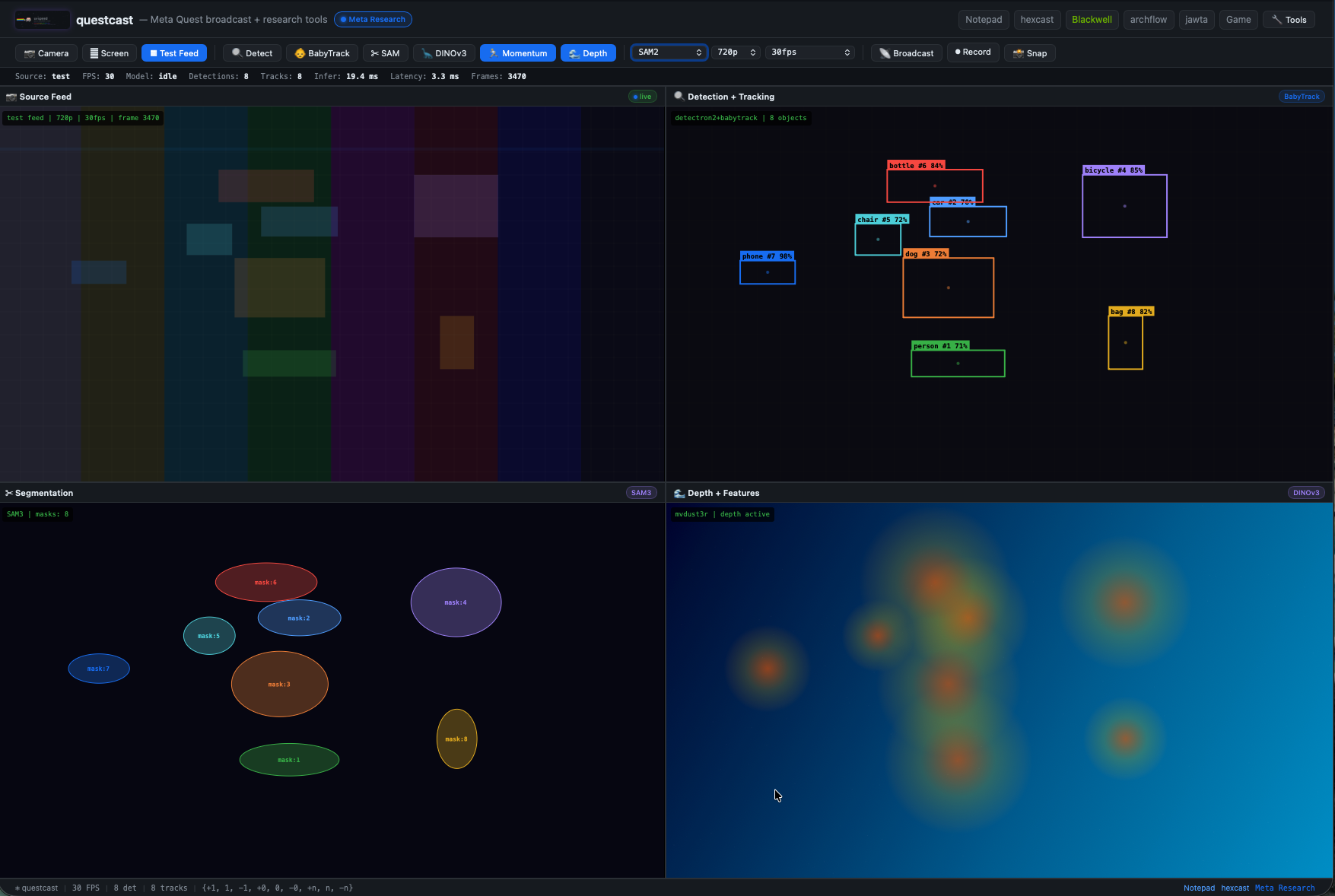Screen dimensions: 1335x896
Task: Enable the Detect model button
Action: coord(253,53)
